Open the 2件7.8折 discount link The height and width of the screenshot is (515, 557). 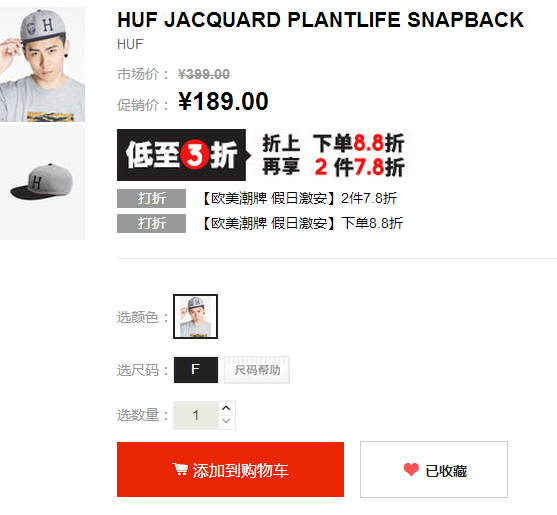[299, 198]
